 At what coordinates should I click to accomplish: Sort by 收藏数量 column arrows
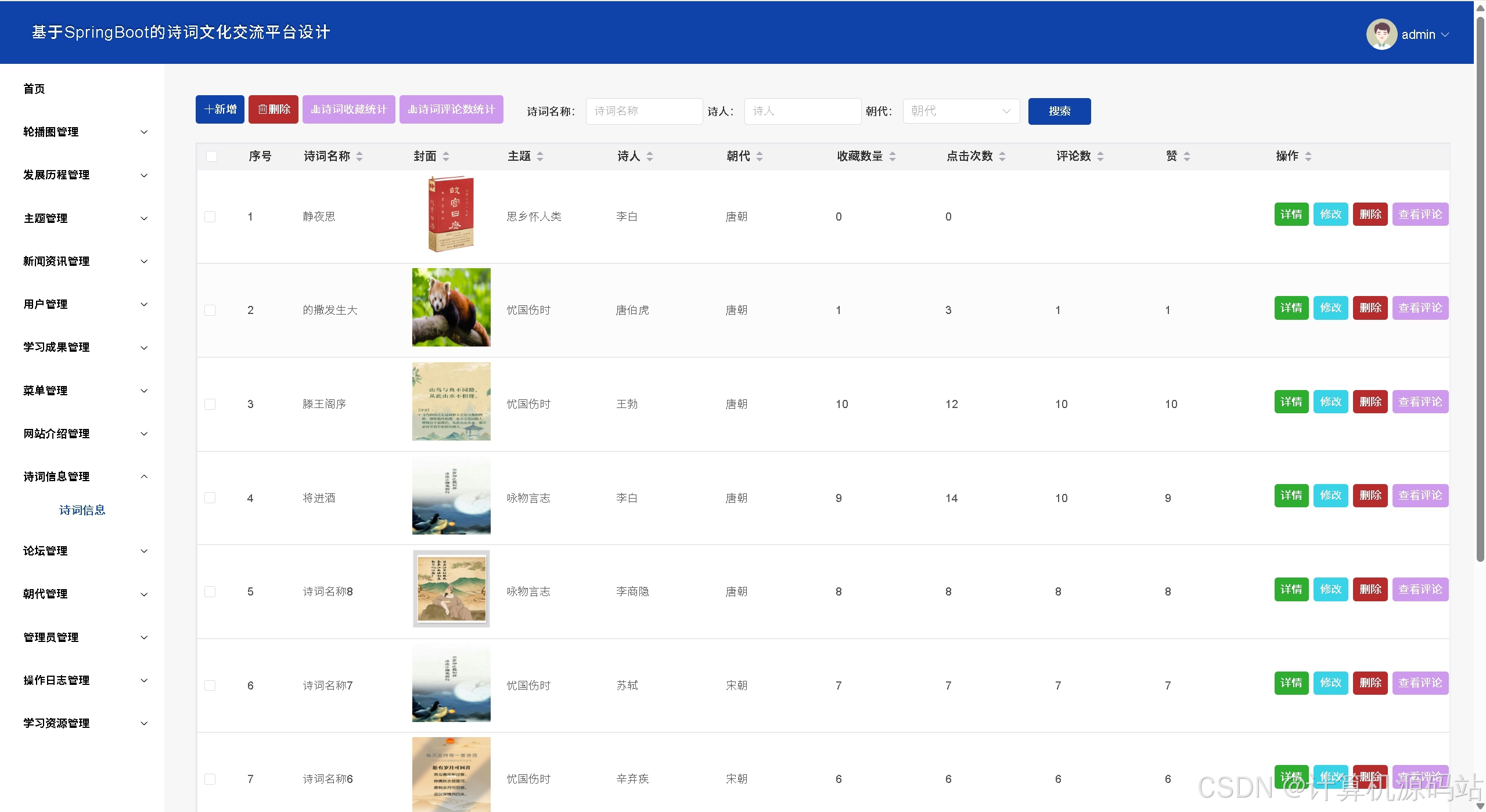click(x=893, y=157)
